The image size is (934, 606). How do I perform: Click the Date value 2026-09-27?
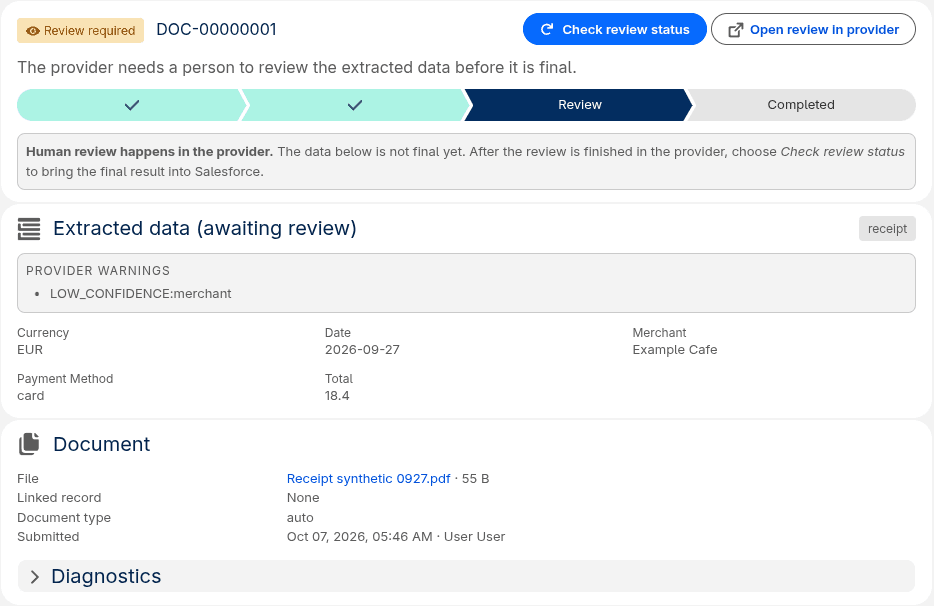[x=362, y=350]
